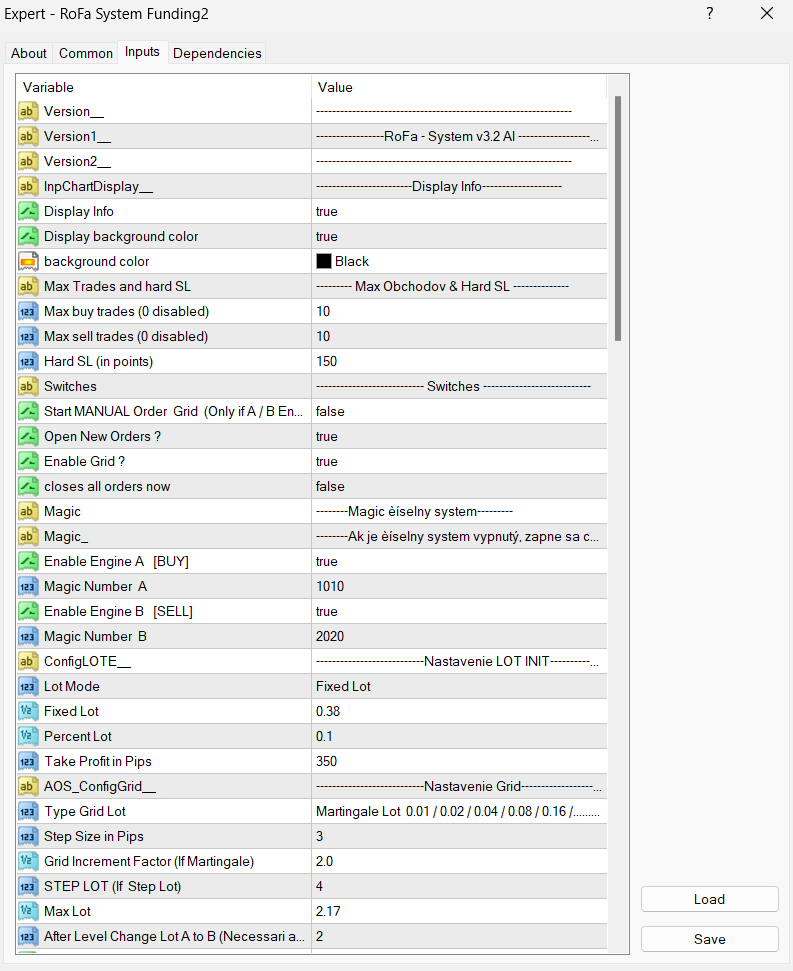Toggle the Open New Orders value
793x971 pixels.
[458, 436]
